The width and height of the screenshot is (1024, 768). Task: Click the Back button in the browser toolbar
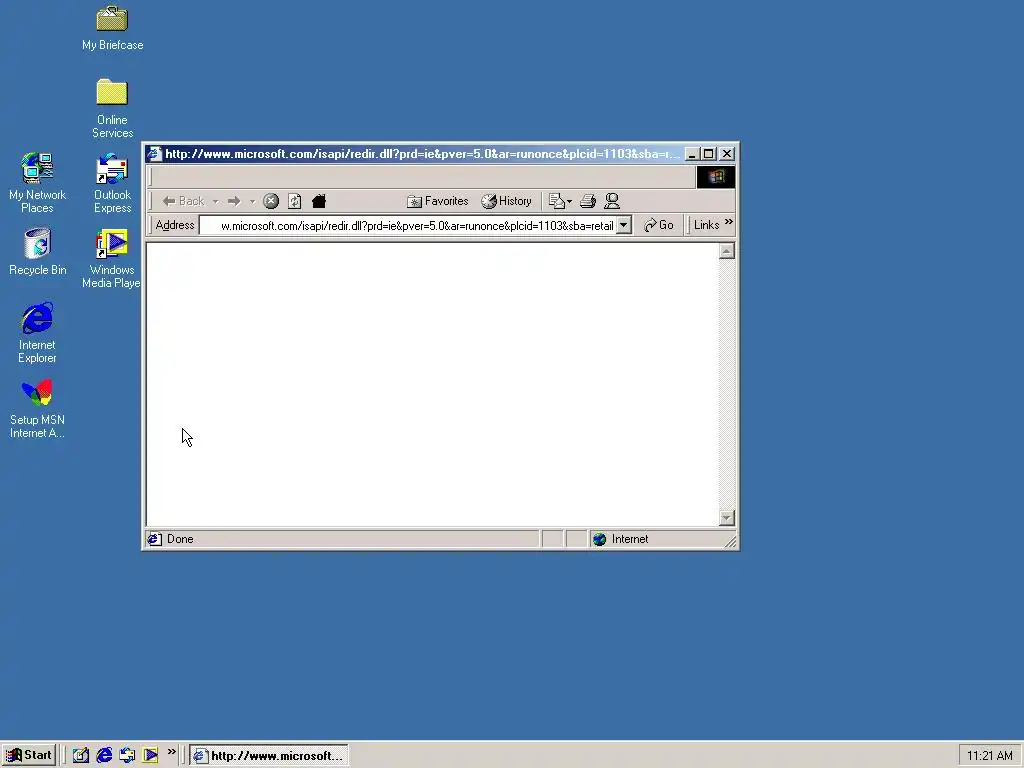pos(184,201)
